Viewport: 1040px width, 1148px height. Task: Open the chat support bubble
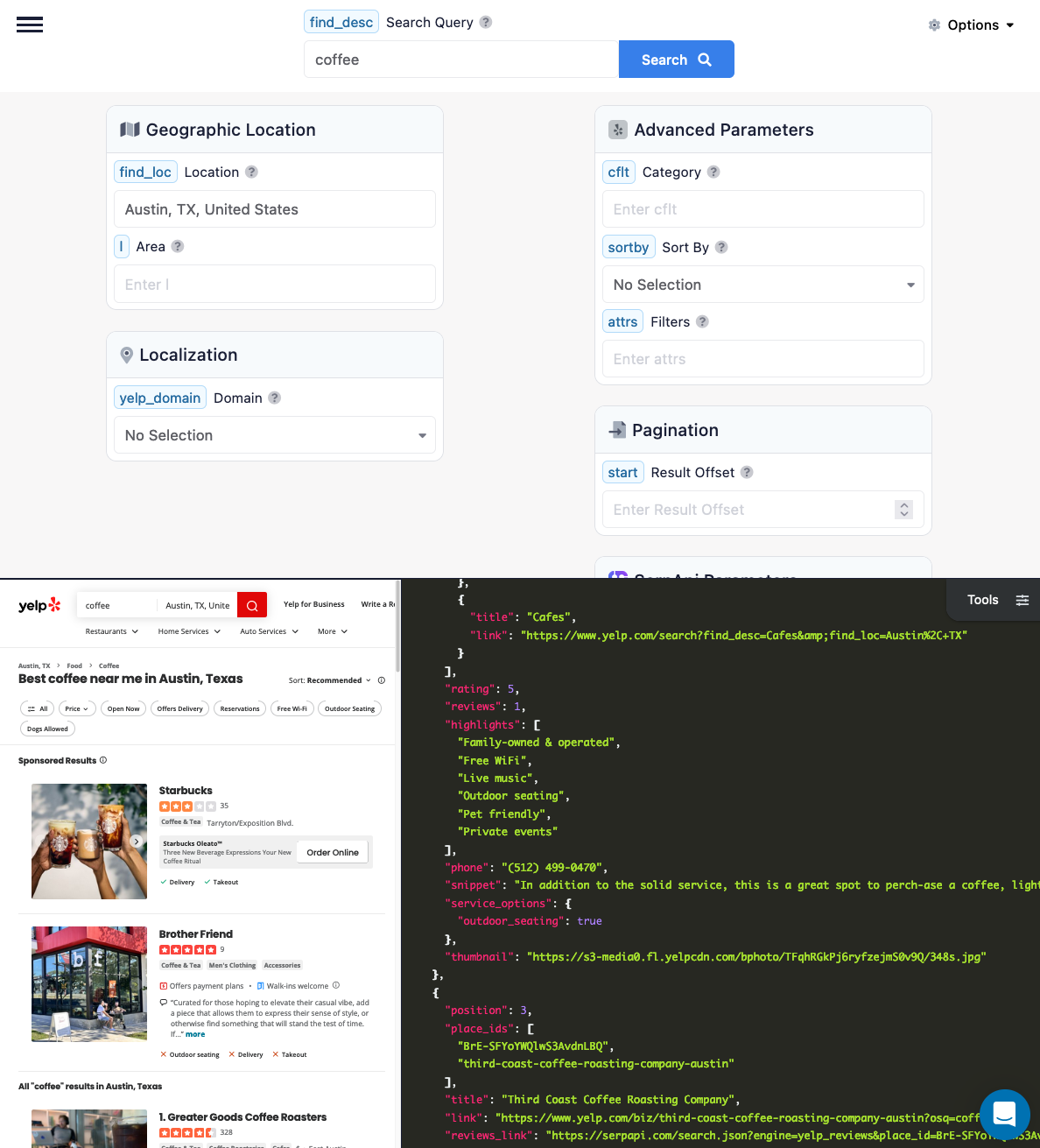coord(1005,1114)
